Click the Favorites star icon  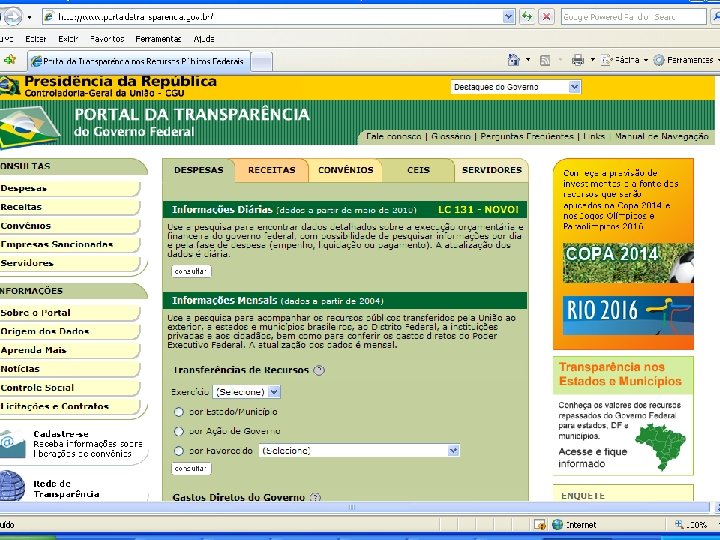click(10, 60)
